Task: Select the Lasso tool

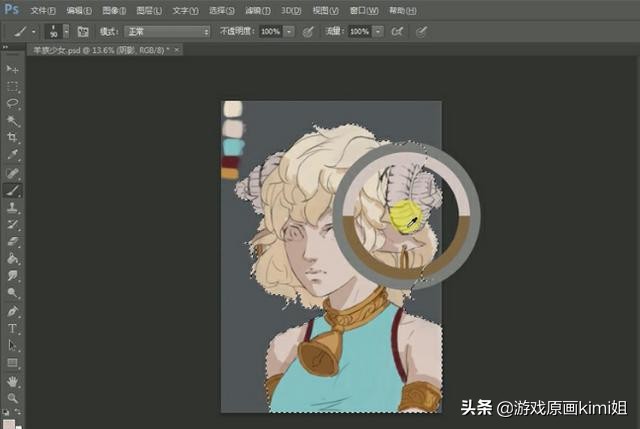Action: point(12,103)
